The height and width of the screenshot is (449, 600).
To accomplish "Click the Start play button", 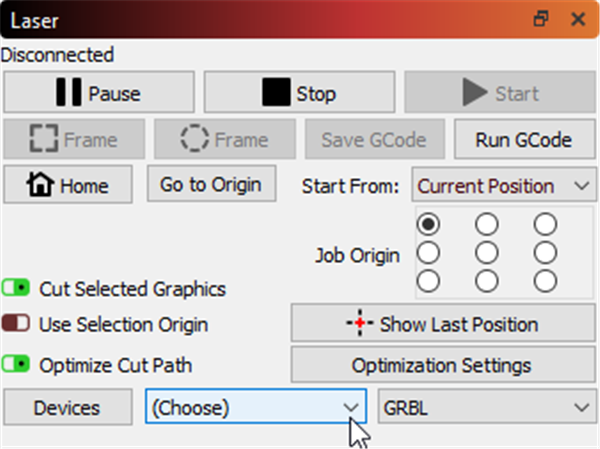I will (x=498, y=94).
